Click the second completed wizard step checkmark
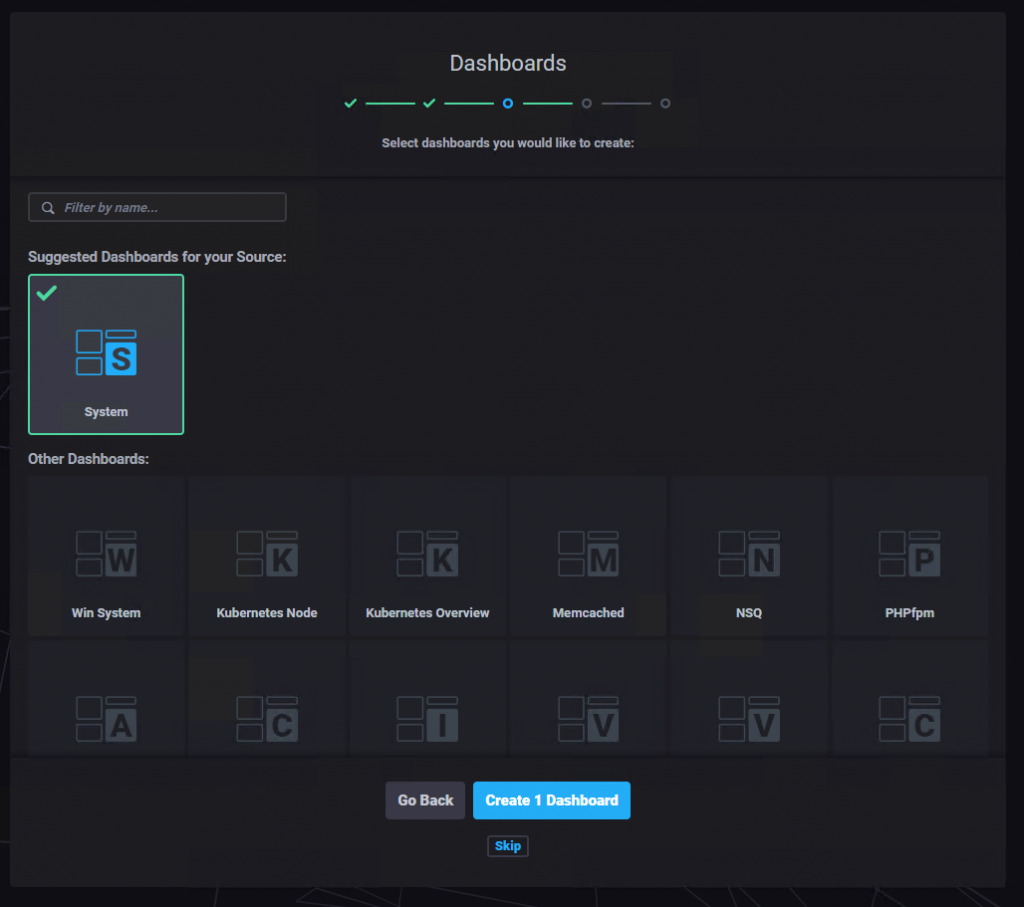The width and height of the screenshot is (1024, 907). coord(429,103)
